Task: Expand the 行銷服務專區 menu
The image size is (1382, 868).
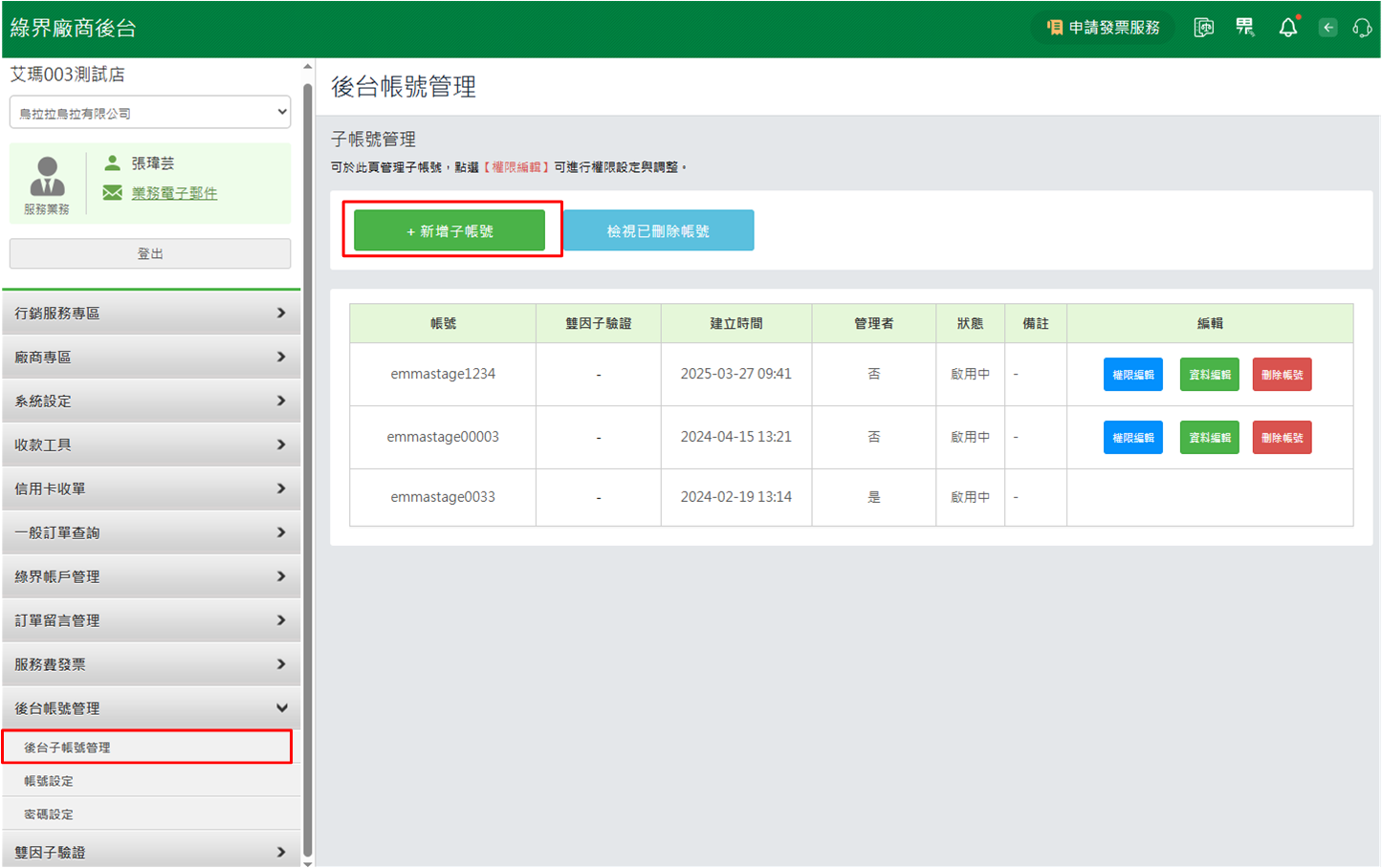Action: click(151, 314)
